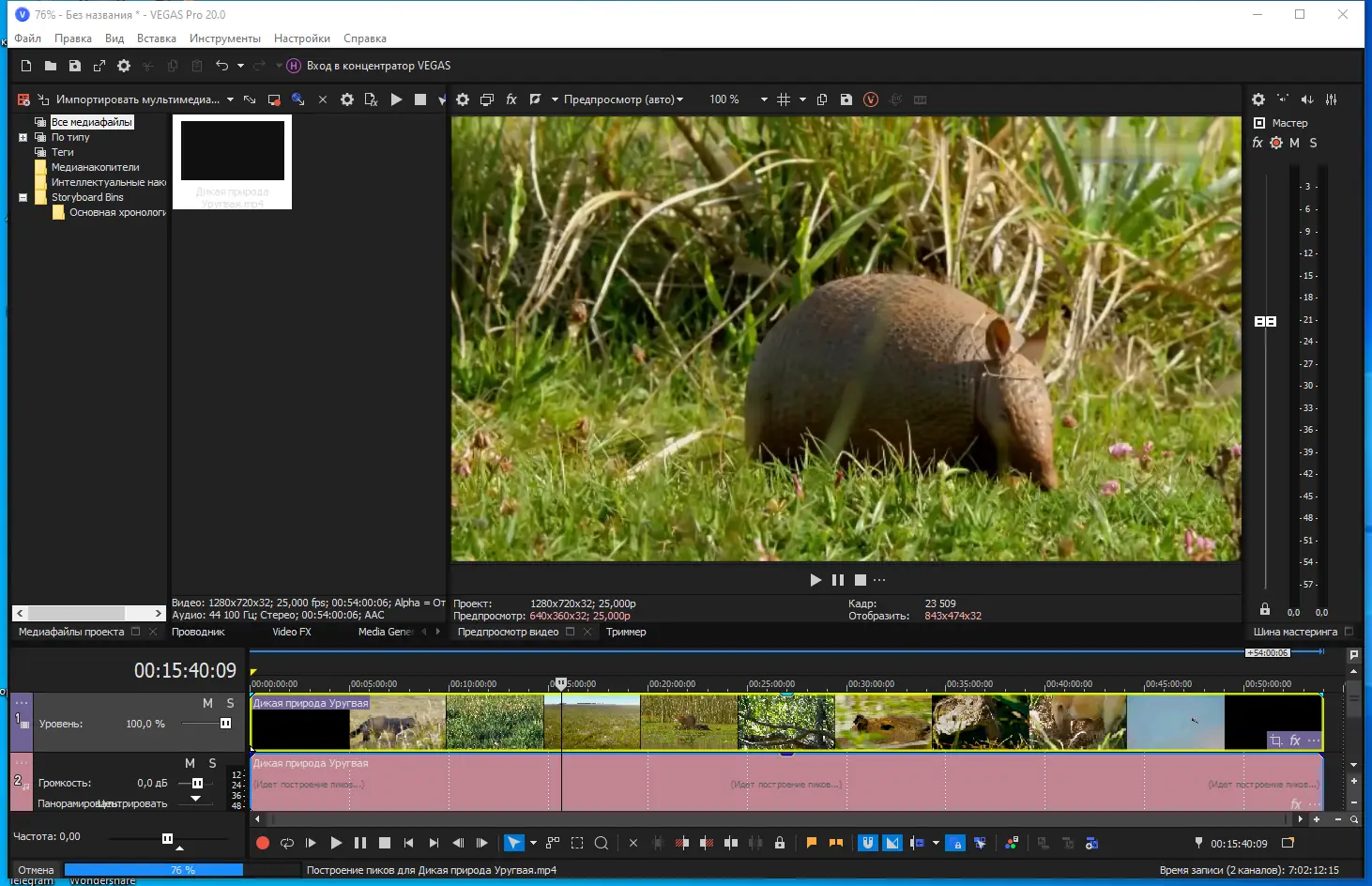Mute video track 1 with M button
The width and height of the screenshot is (1372, 886).
coord(207,703)
